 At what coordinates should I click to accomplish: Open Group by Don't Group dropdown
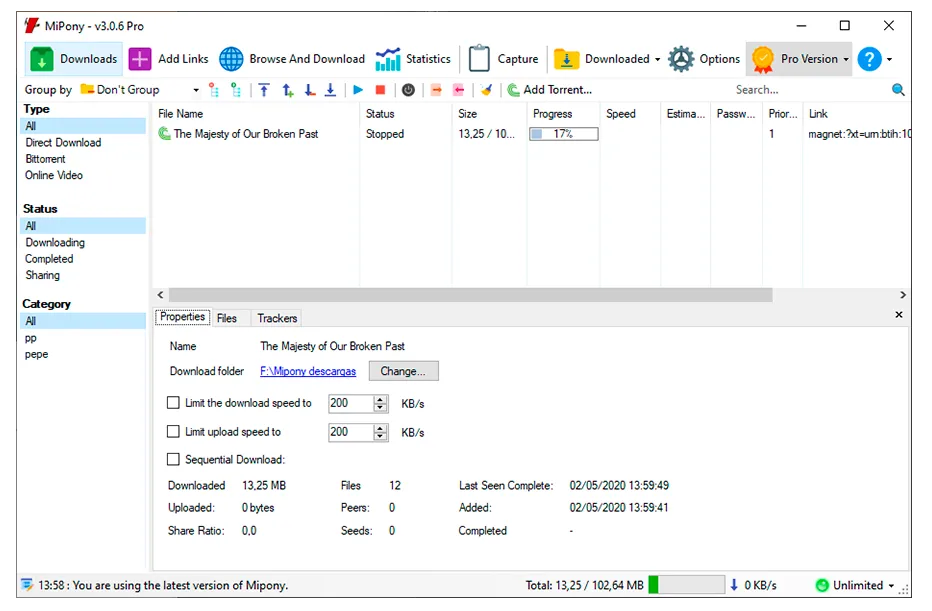click(140, 90)
